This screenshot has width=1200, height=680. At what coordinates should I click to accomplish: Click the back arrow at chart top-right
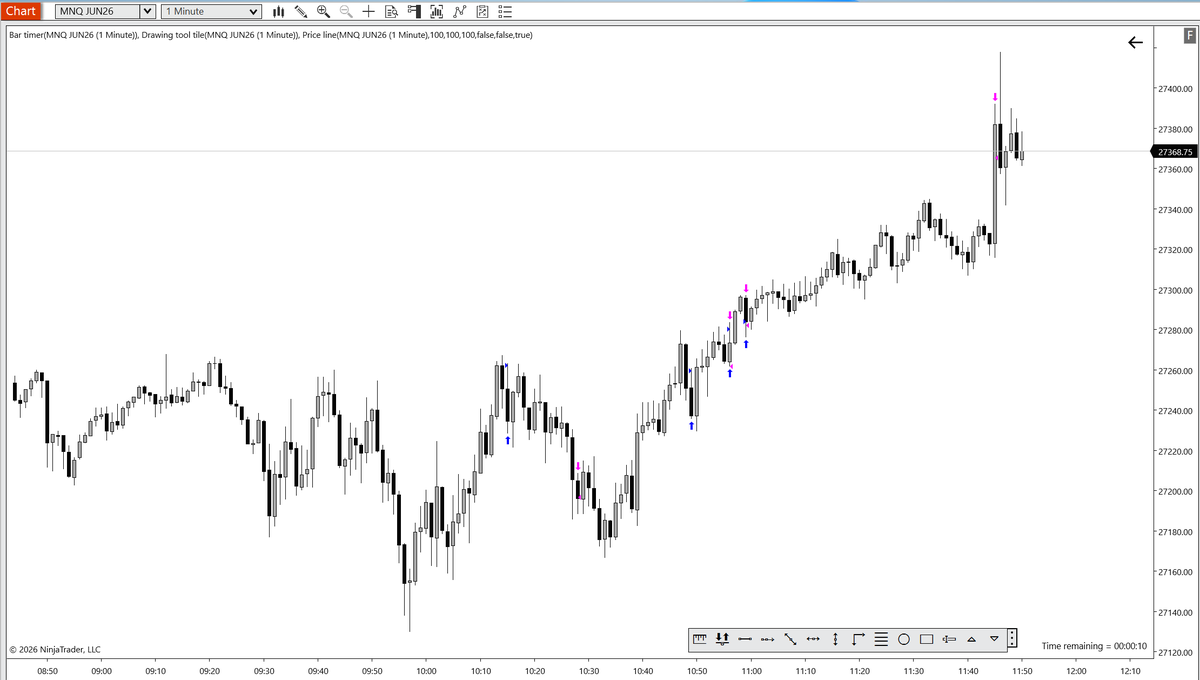pos(1135,43)
